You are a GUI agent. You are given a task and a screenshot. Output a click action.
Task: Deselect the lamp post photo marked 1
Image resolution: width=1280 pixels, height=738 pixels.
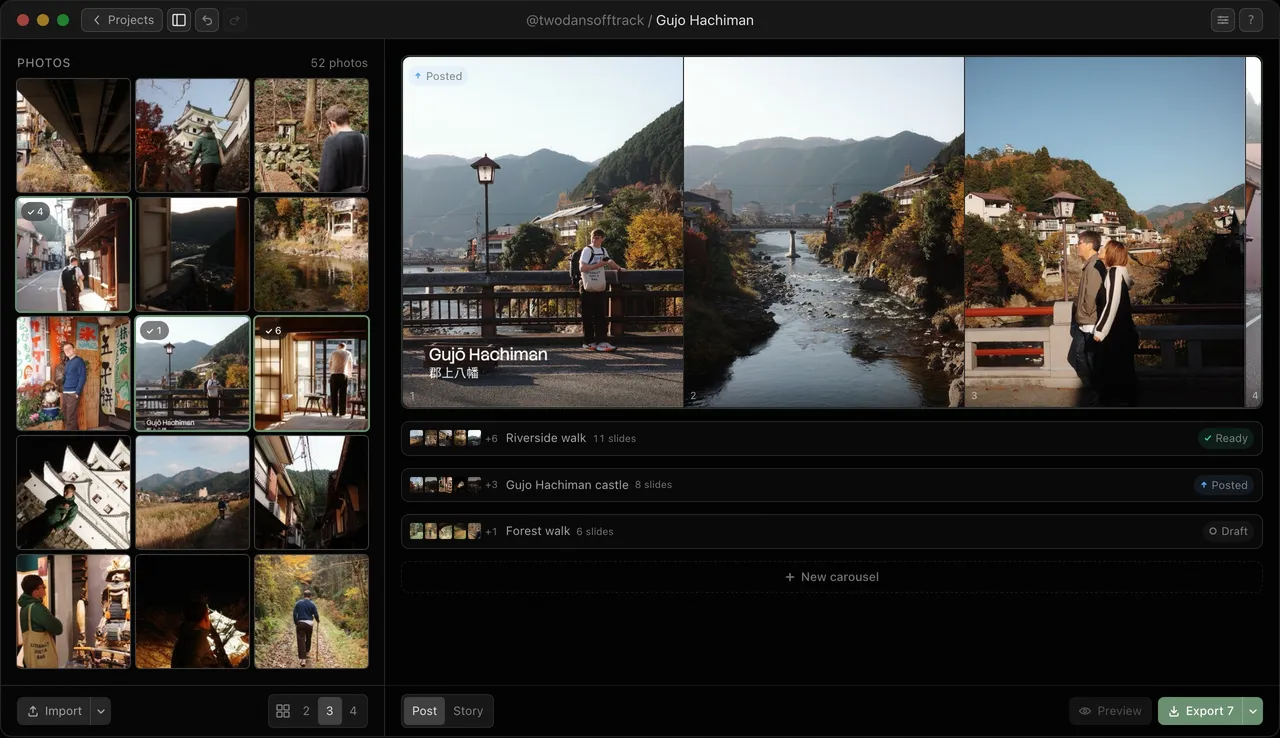click(192, 373)
